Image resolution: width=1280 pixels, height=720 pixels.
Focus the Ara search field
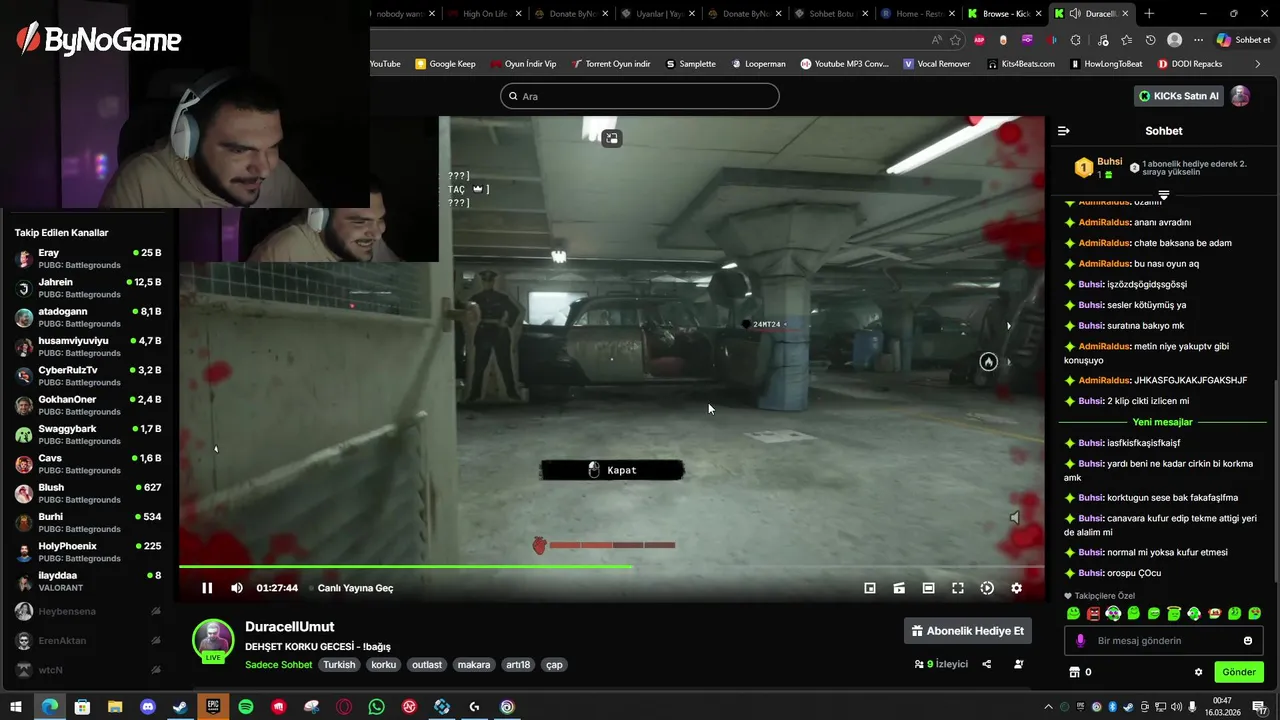point(640,96)
